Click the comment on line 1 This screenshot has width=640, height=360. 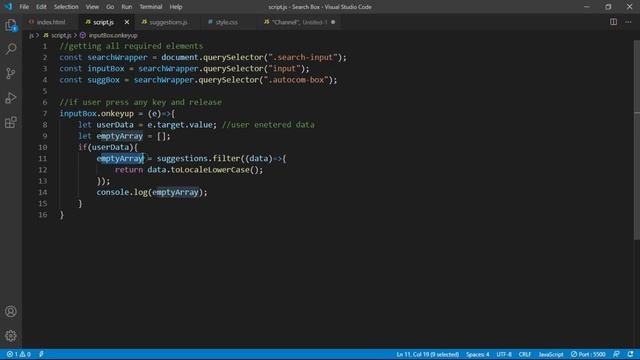[131, 46]
